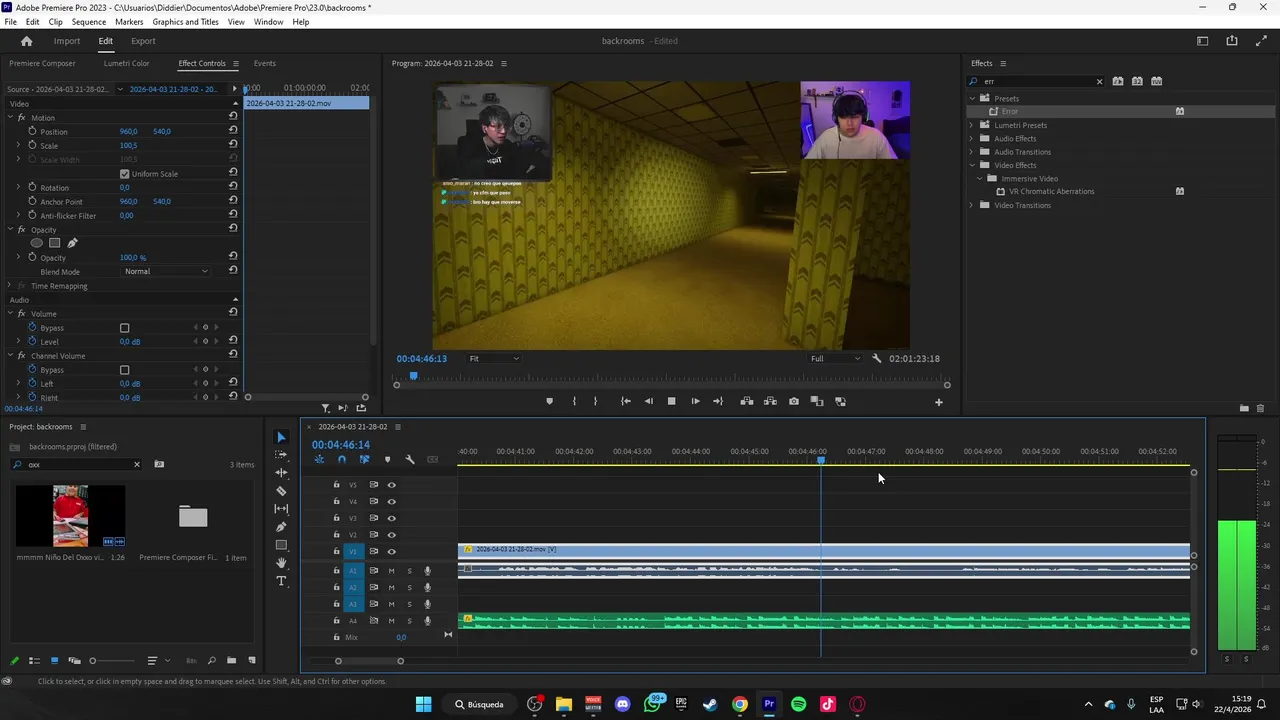Select the Razor tool in the timeline toolbar

coord(281,491)
